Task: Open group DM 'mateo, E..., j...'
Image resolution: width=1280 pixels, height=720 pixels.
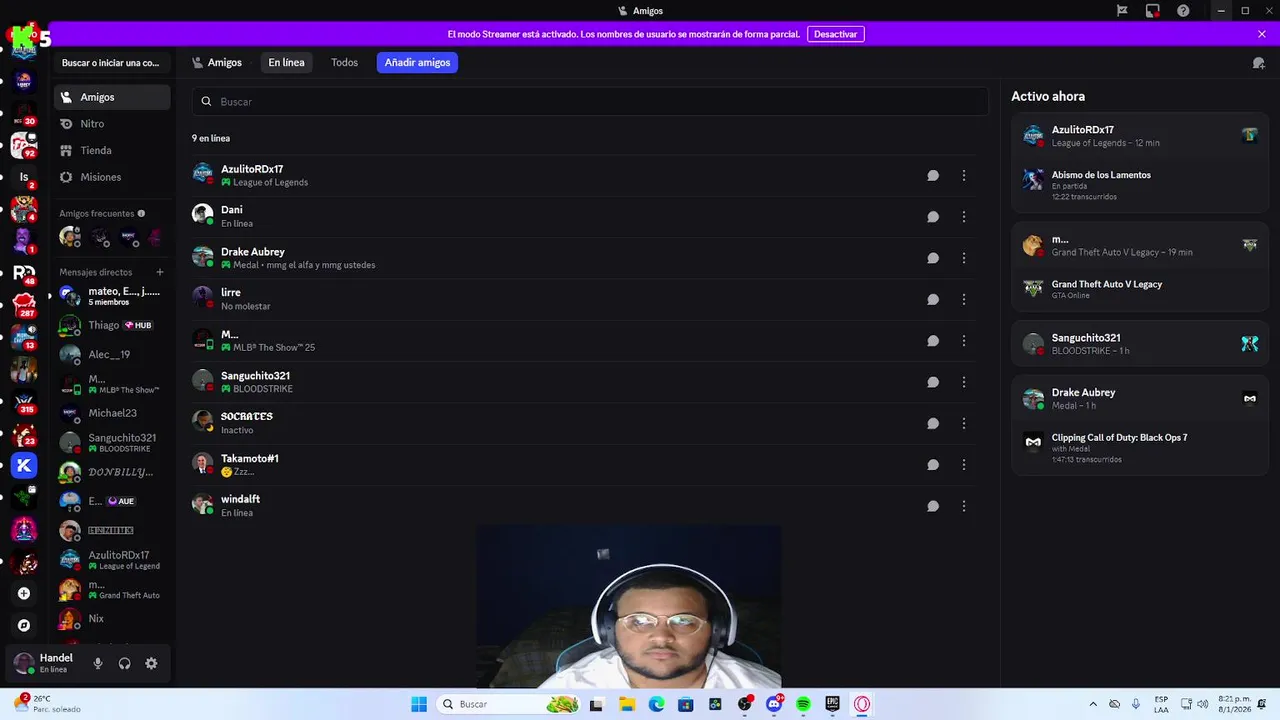Action: point(112,296)
